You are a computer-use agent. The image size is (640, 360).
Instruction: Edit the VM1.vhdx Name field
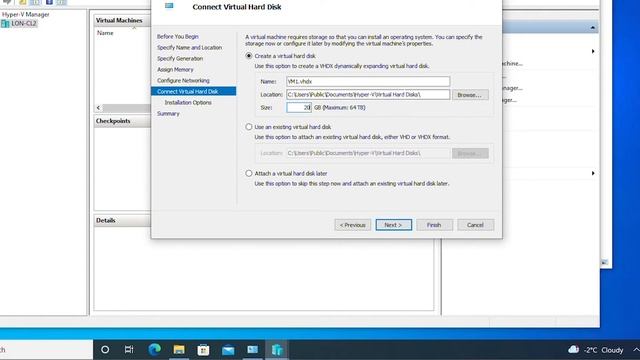point(368,82)
